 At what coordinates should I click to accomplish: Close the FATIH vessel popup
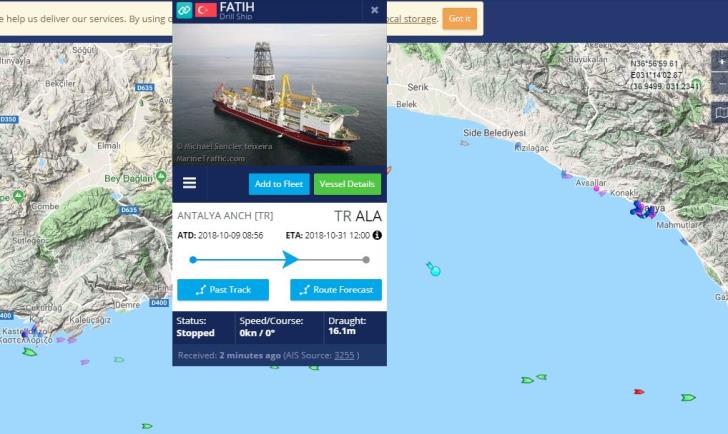(374, 10)
